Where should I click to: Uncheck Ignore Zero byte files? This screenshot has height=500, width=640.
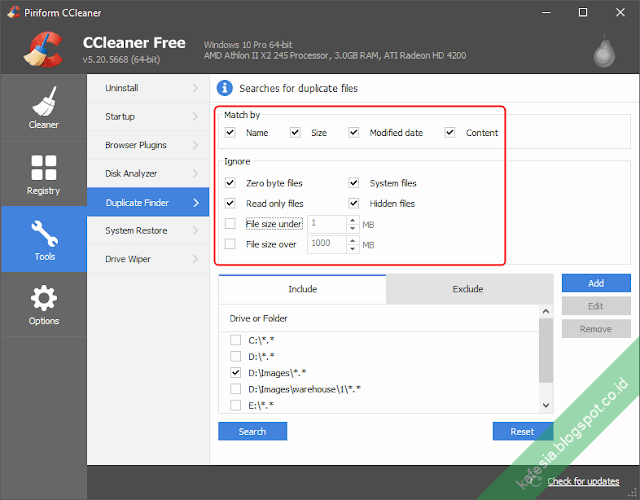tap(230, 182)
